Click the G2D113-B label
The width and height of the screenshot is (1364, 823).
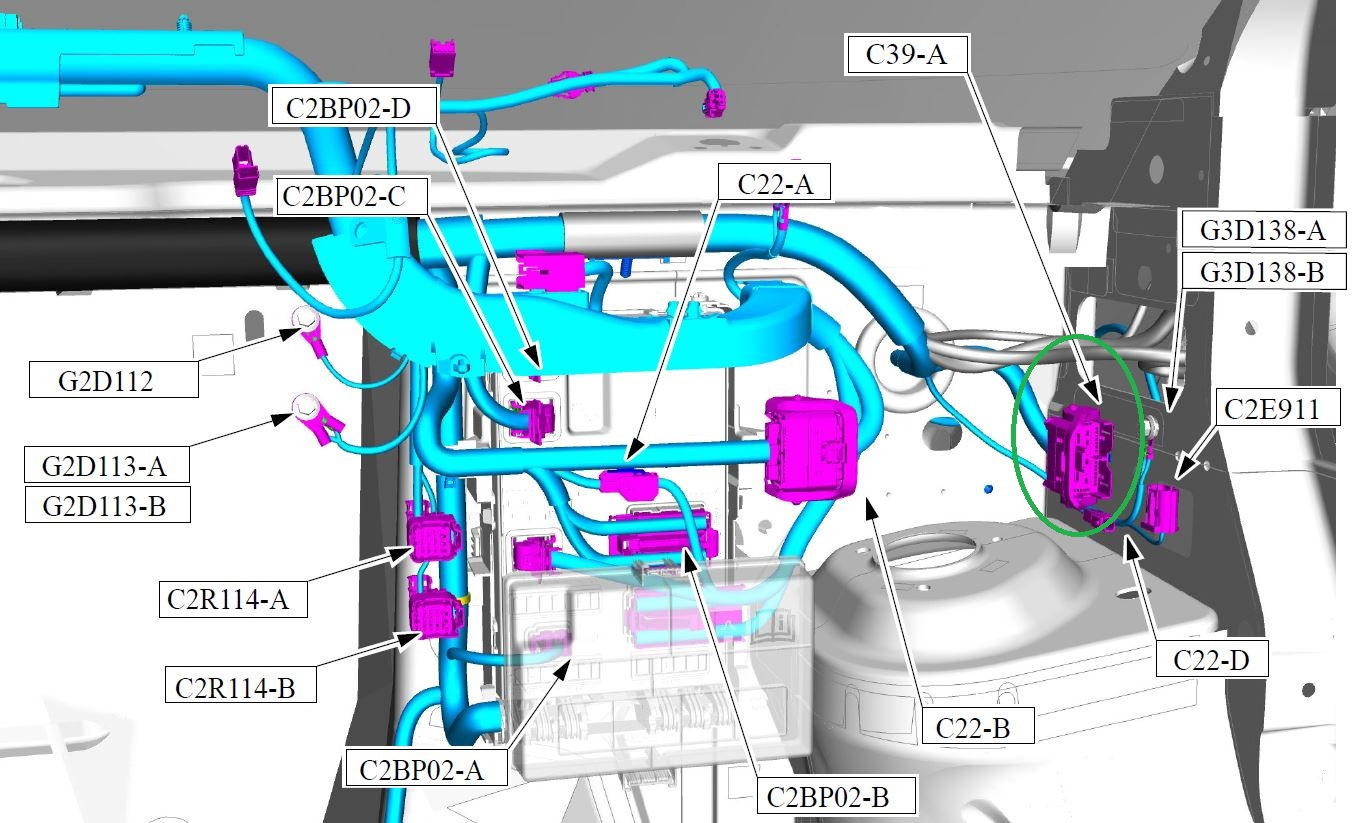pos(108,504)
